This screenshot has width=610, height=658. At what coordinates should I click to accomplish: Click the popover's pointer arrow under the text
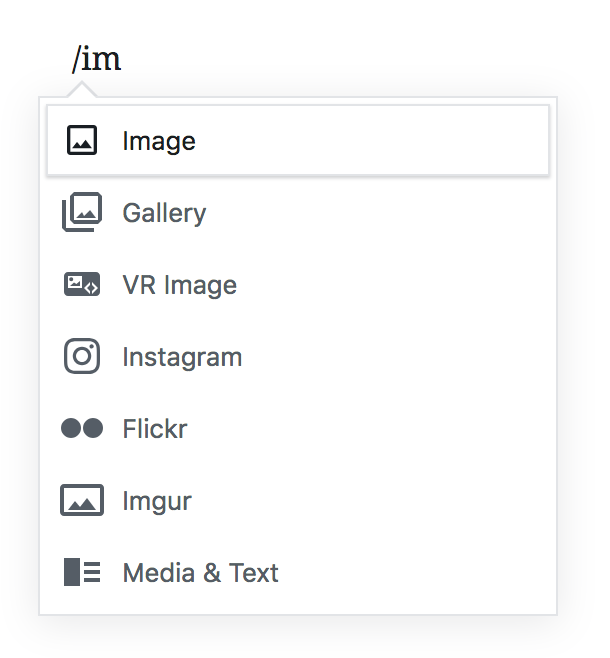tap(84, 91)
